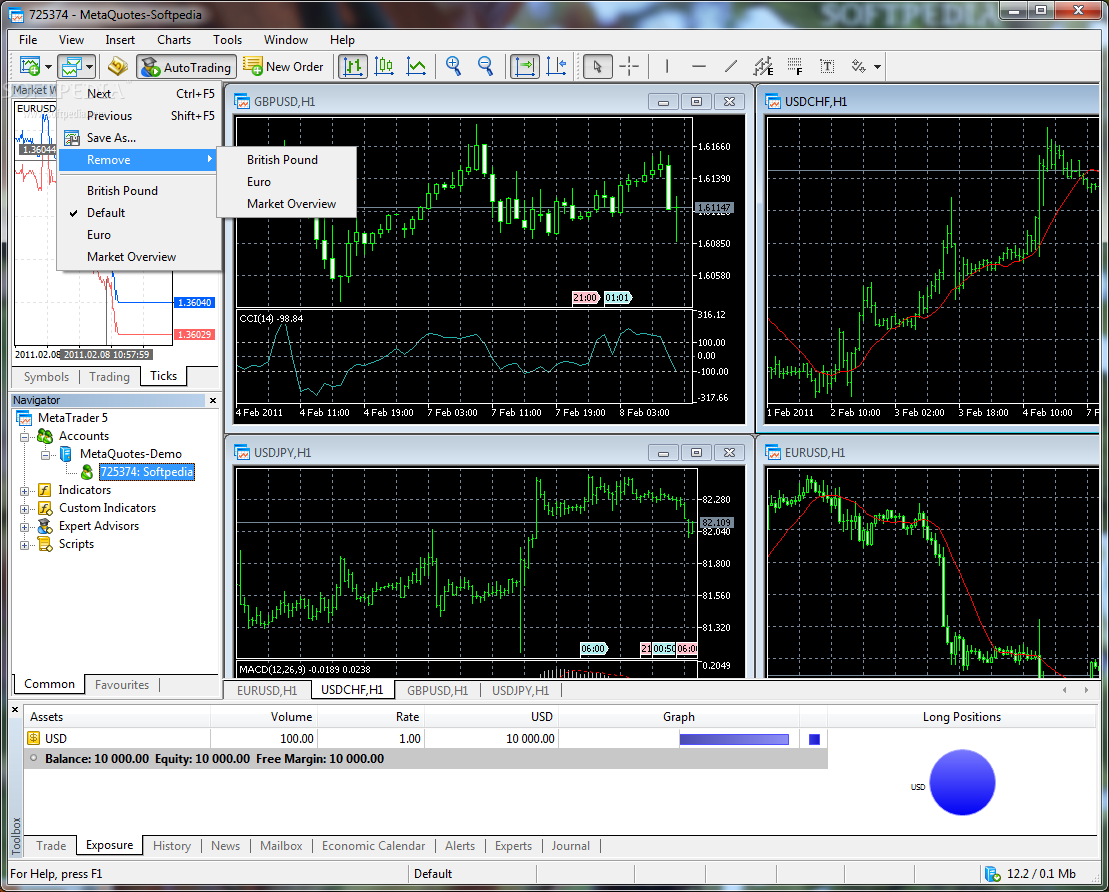
Task: Toggle chart auto scroll
Action: [x=525, y=66]
